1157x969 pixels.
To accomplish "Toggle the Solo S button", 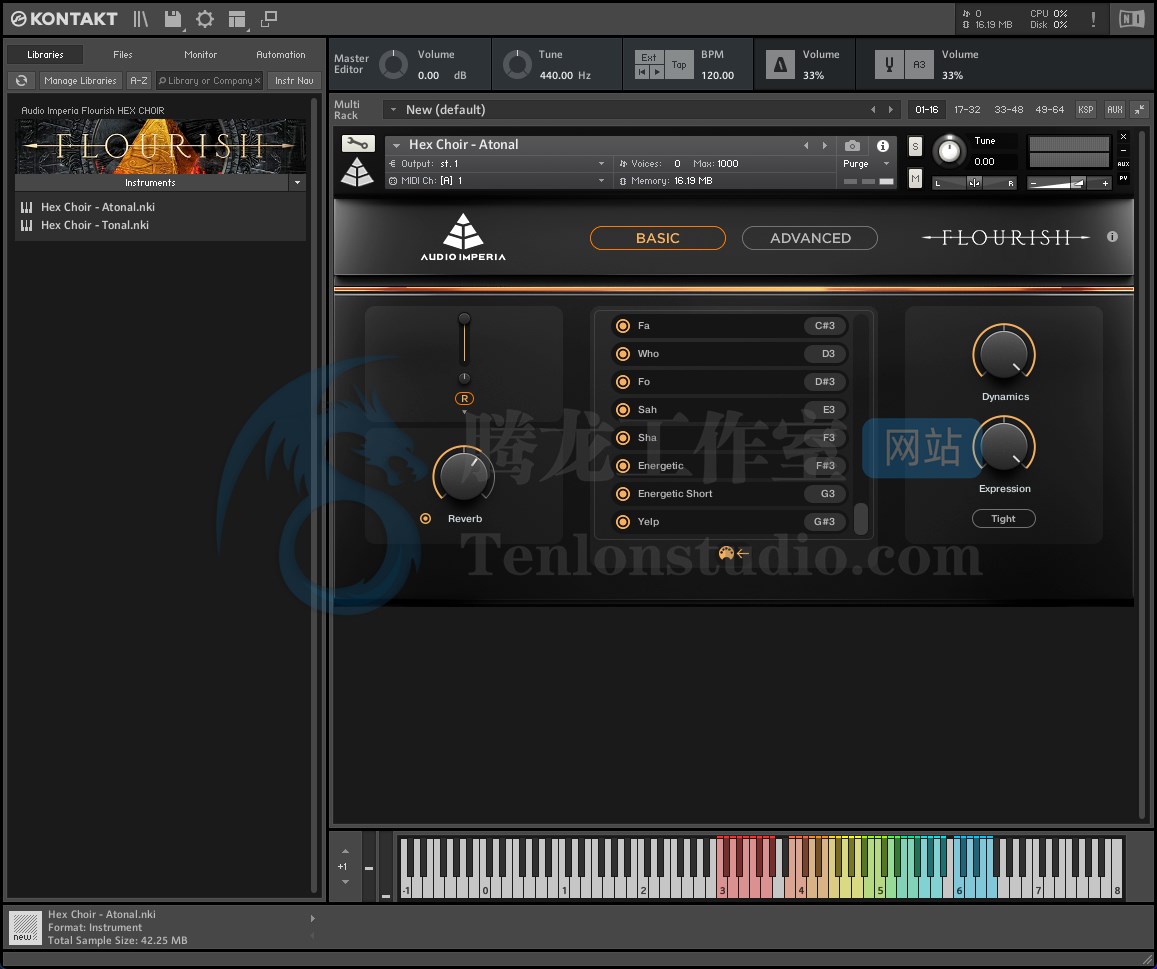I will (915, 146).
